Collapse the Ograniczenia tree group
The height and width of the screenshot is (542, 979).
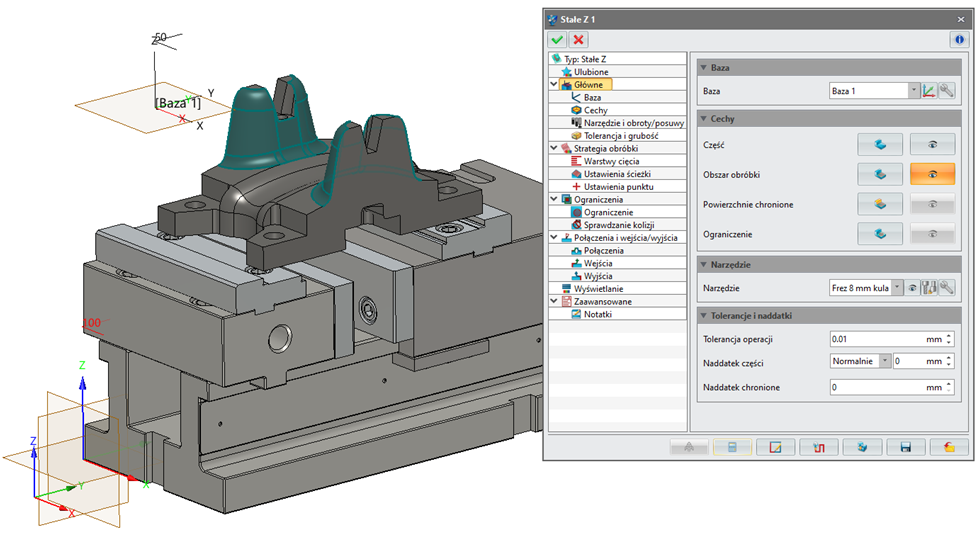tap(554, 199)
